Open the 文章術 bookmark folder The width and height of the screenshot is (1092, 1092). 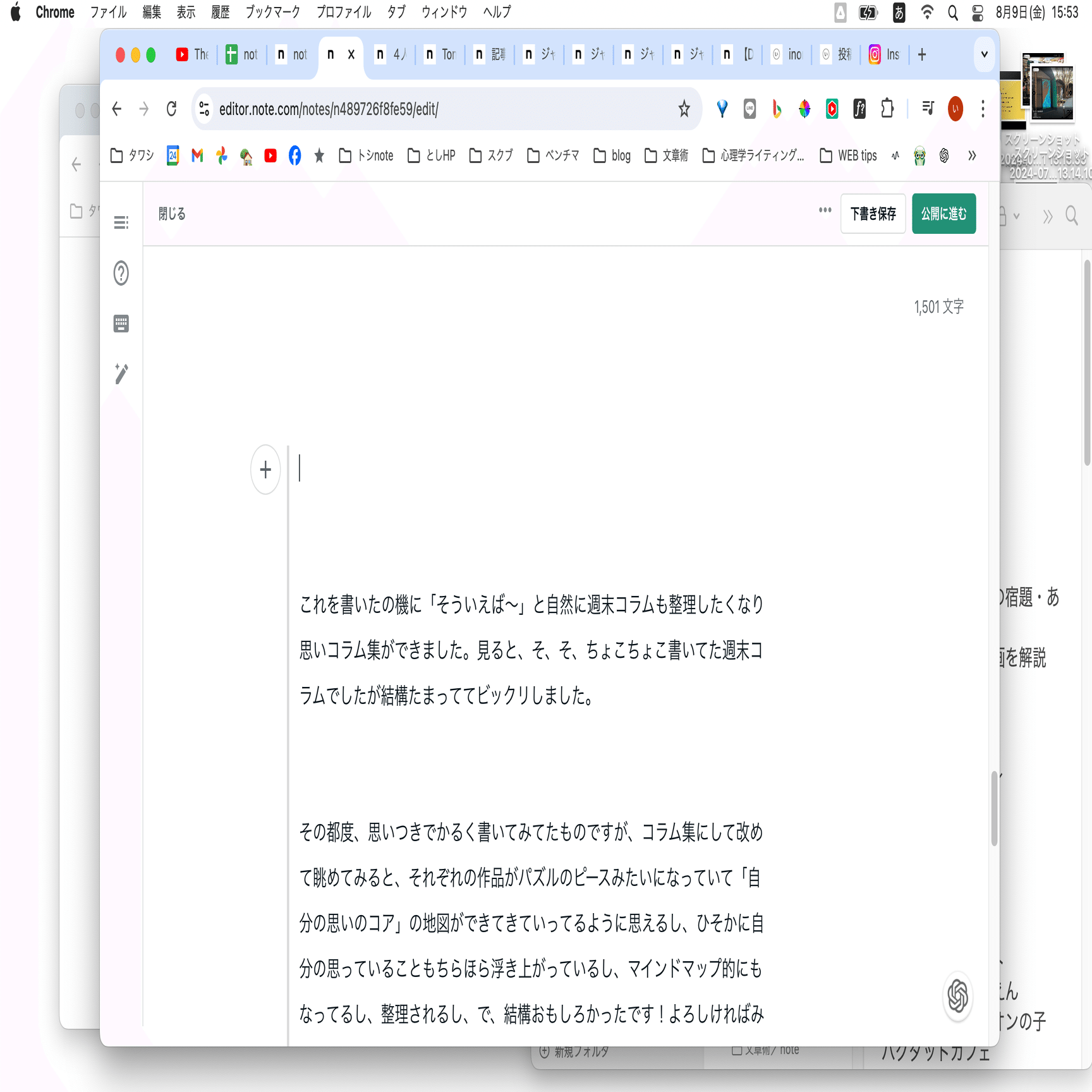click(666, 155)
